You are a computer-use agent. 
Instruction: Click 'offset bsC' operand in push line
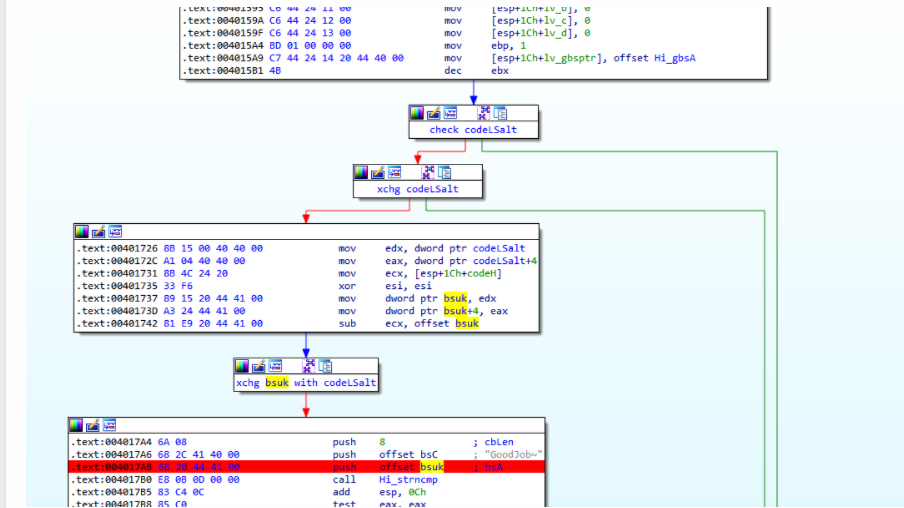point(408,455)
